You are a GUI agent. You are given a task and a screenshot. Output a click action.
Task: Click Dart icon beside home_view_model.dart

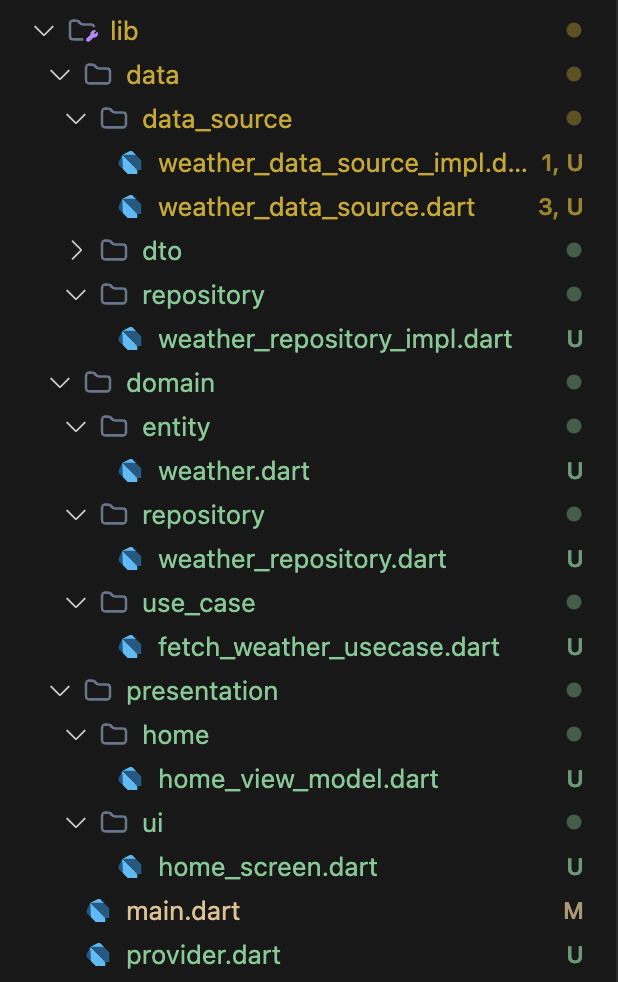pos(130,779)
